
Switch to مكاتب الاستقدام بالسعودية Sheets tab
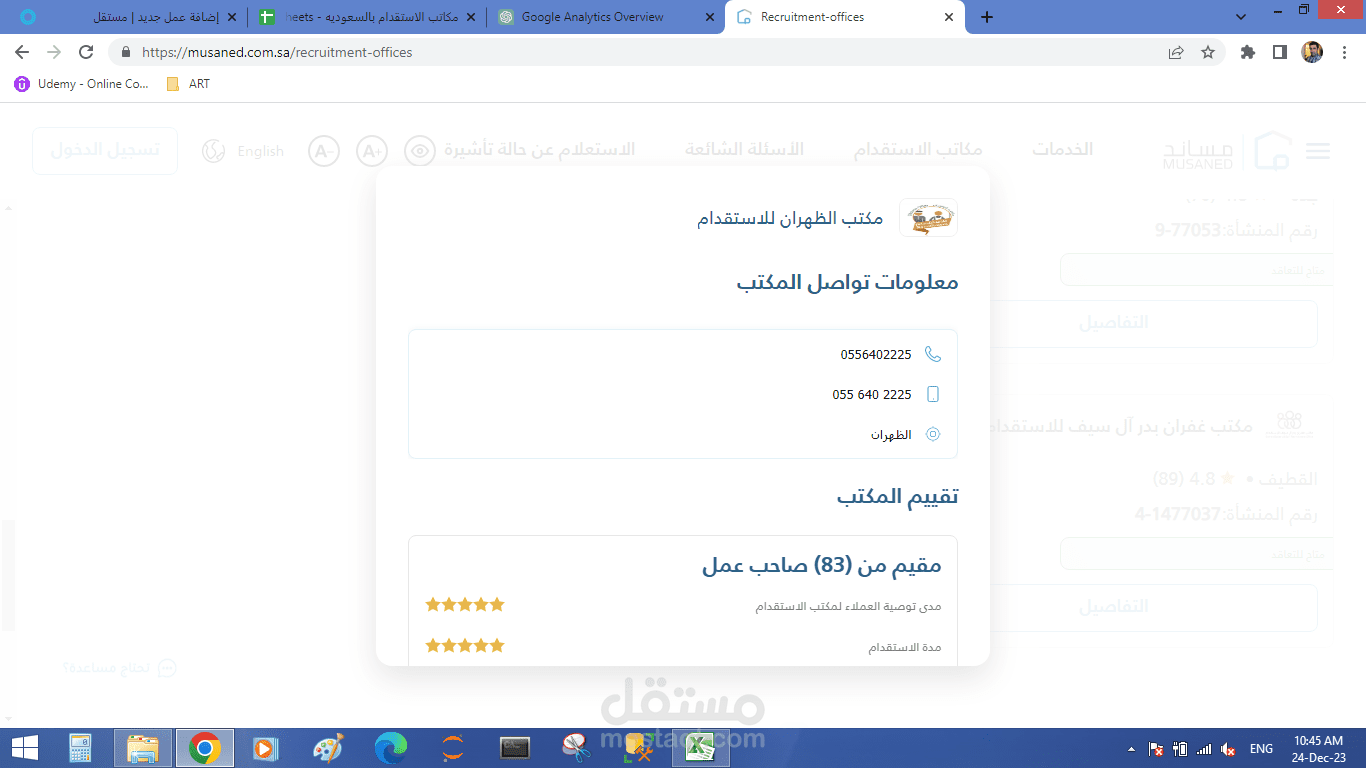click(x=367, y=17)
